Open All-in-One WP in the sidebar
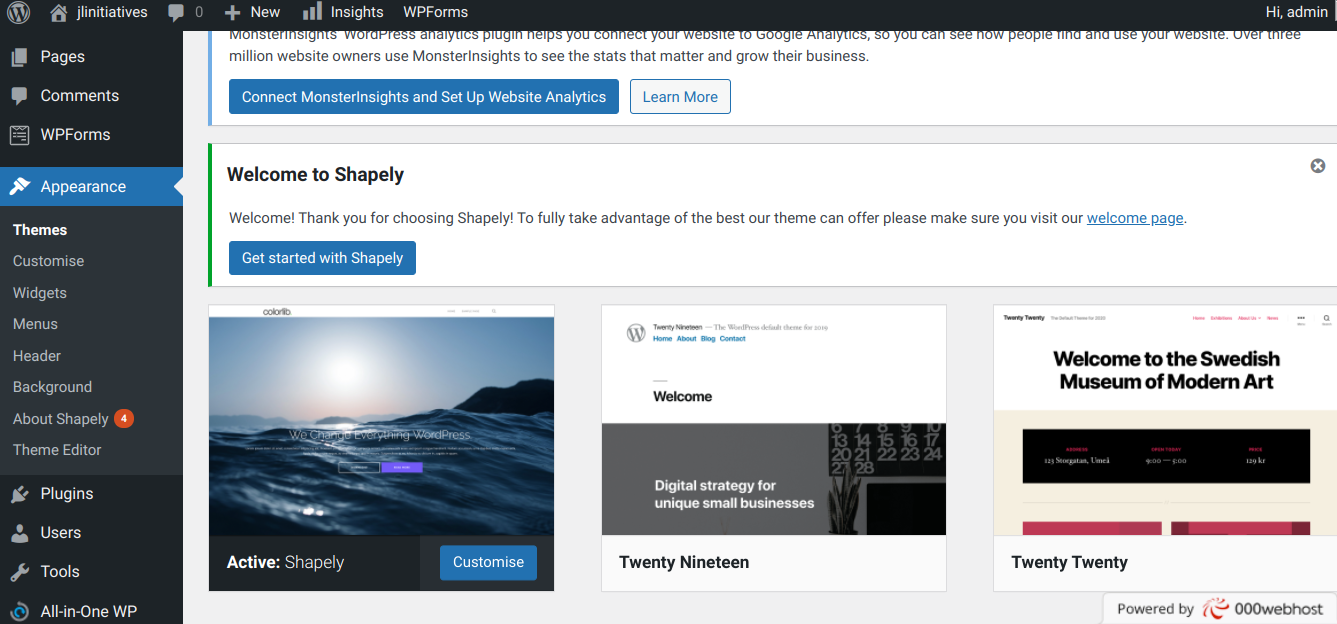Screen dimensions: 1337x624 [x=91, y=611]
